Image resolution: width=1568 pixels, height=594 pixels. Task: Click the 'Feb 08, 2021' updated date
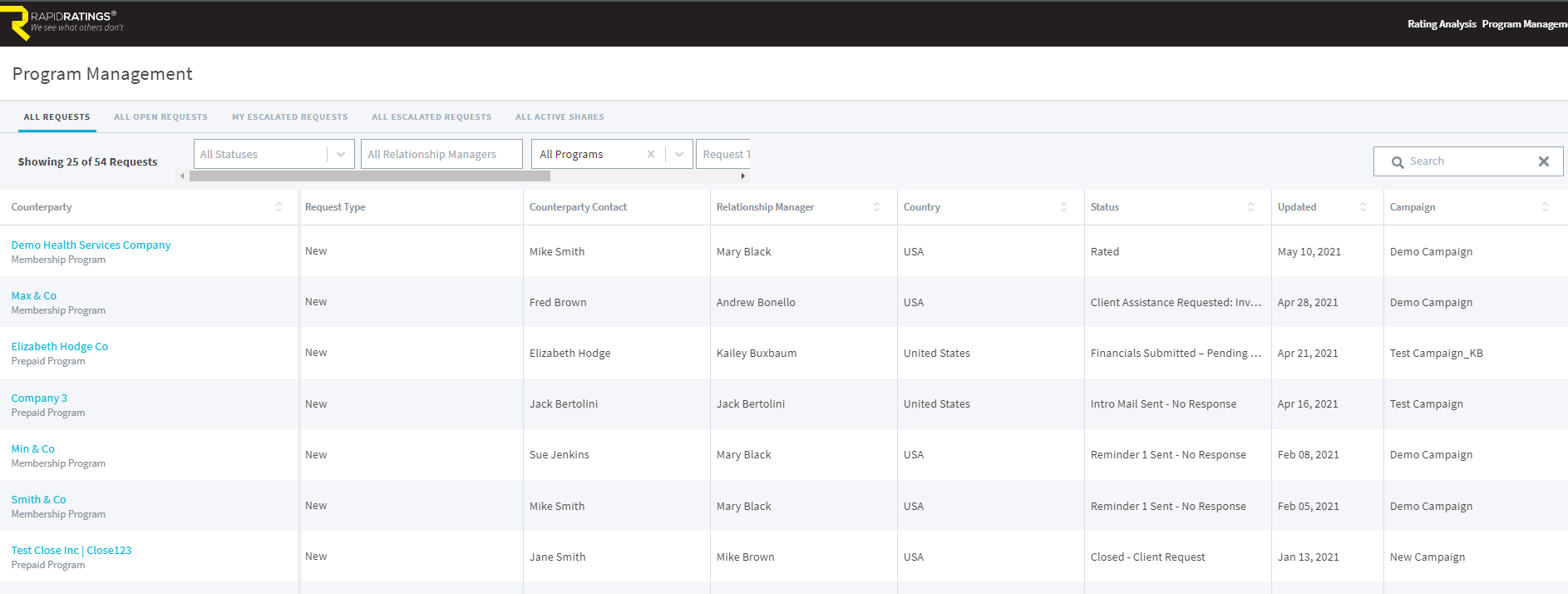[1309, 455]
